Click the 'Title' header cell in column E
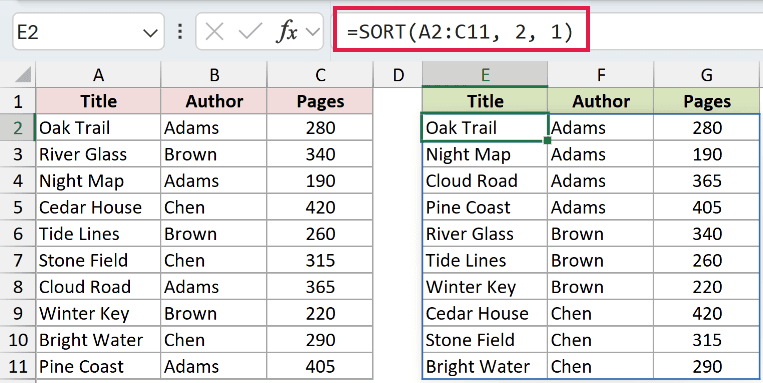Viewport: 763px width, 383px height. [485, 101]
